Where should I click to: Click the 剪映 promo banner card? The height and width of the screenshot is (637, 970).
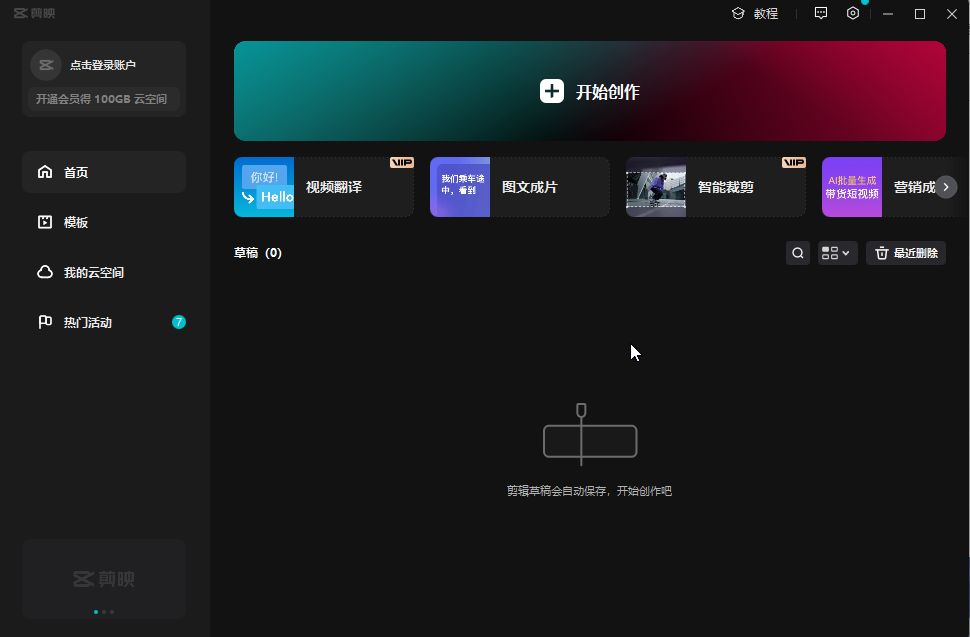coord(104,579)
